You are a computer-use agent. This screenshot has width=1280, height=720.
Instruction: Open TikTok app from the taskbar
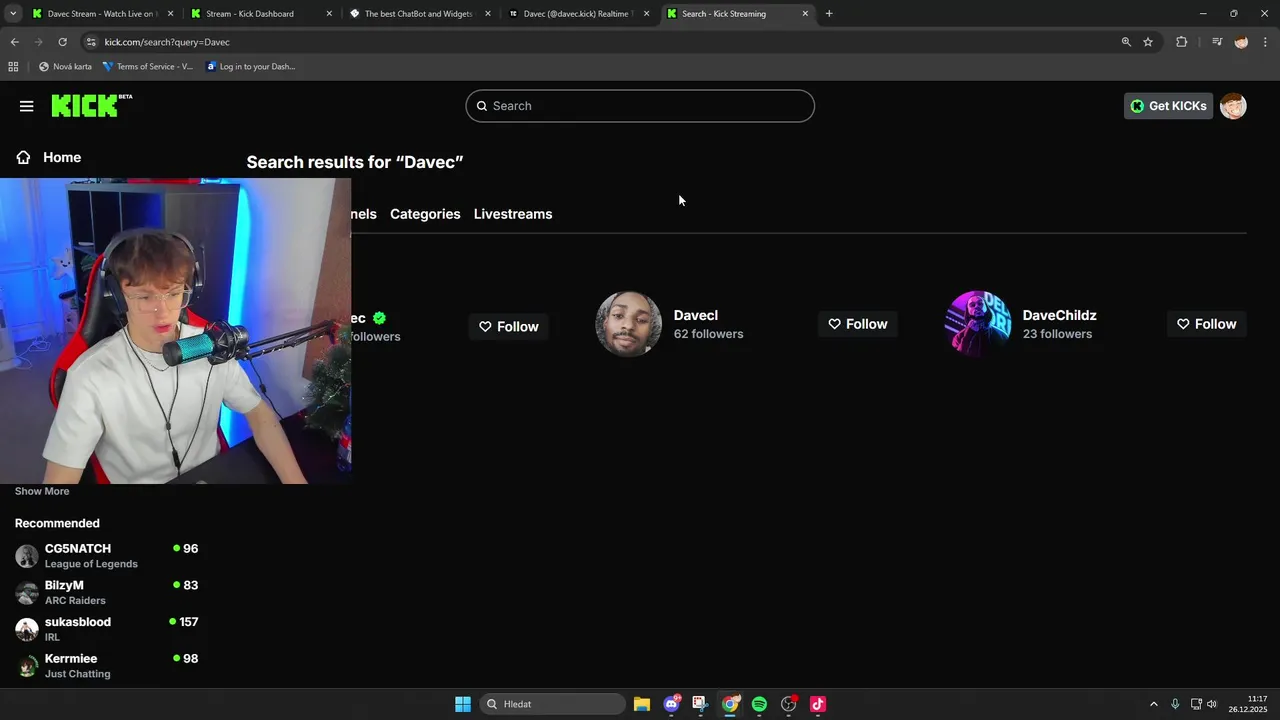pyautogui.click(x=818, y=704)
